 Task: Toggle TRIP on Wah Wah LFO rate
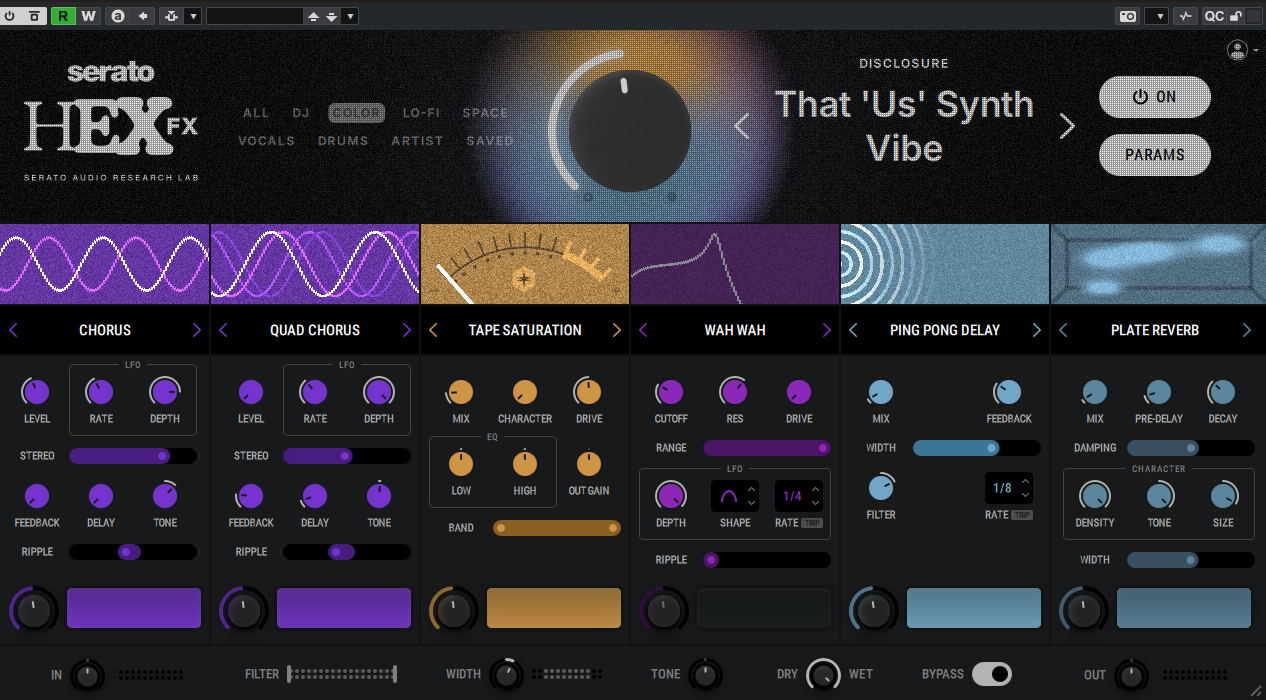pyautogui.click(x=812, y=523)
